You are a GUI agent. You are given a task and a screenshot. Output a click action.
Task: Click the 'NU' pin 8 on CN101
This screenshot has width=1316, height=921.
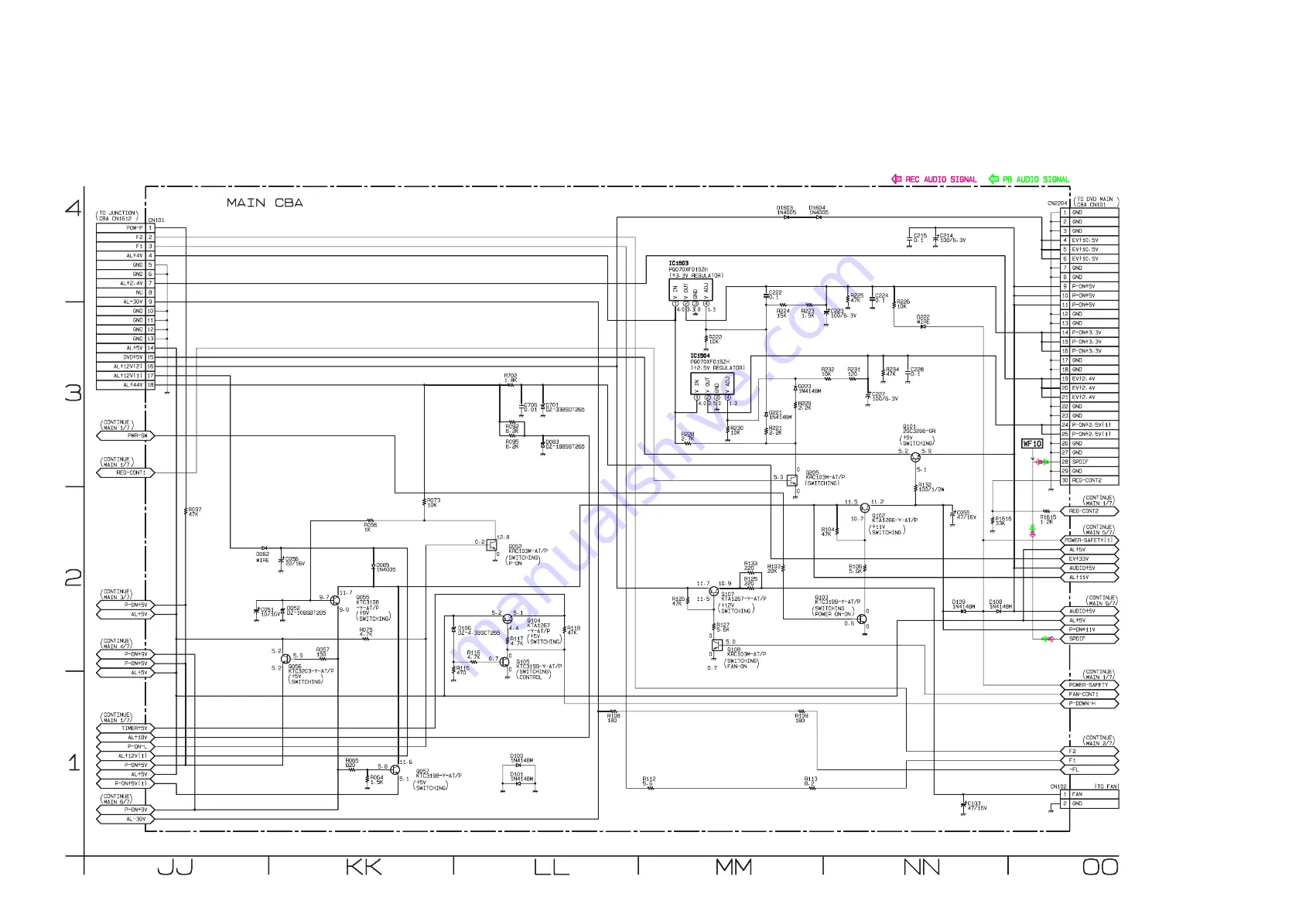(x=125, y=293)
